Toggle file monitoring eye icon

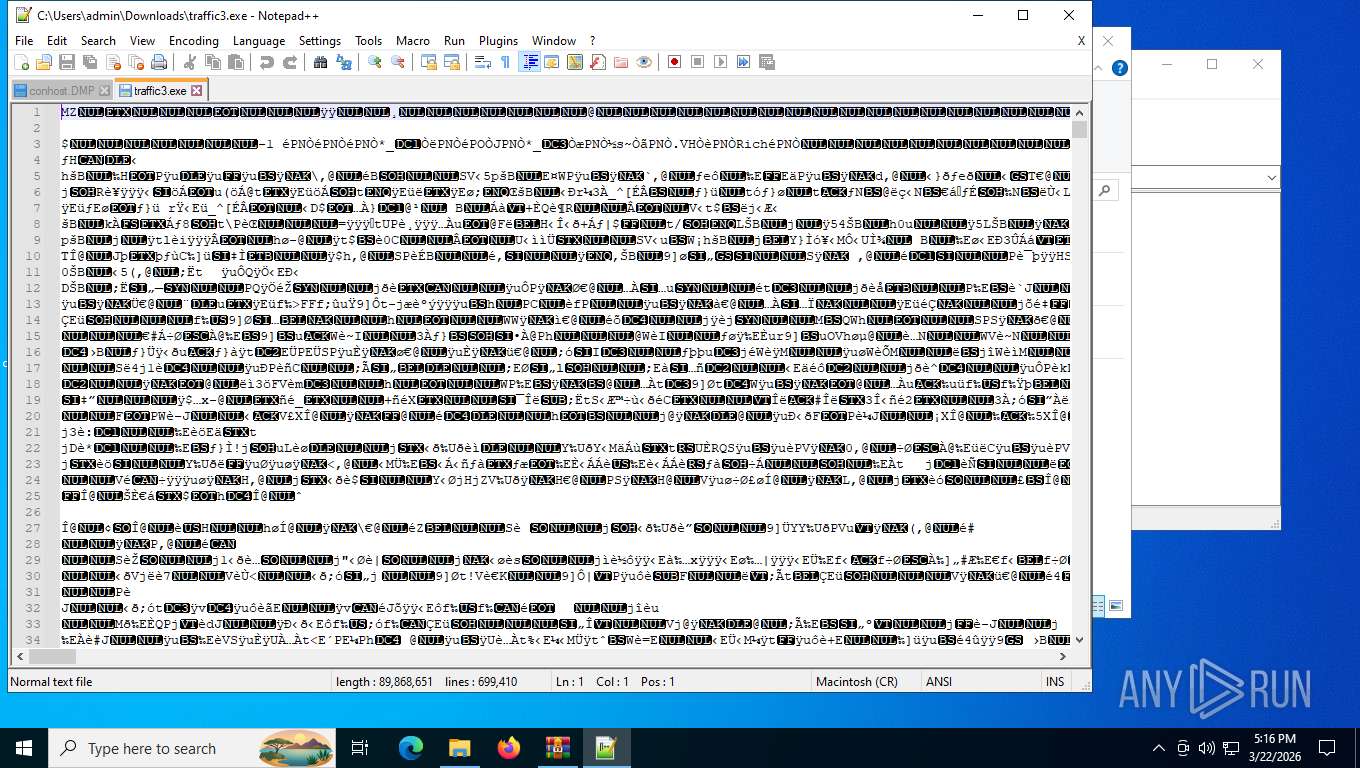643,62
